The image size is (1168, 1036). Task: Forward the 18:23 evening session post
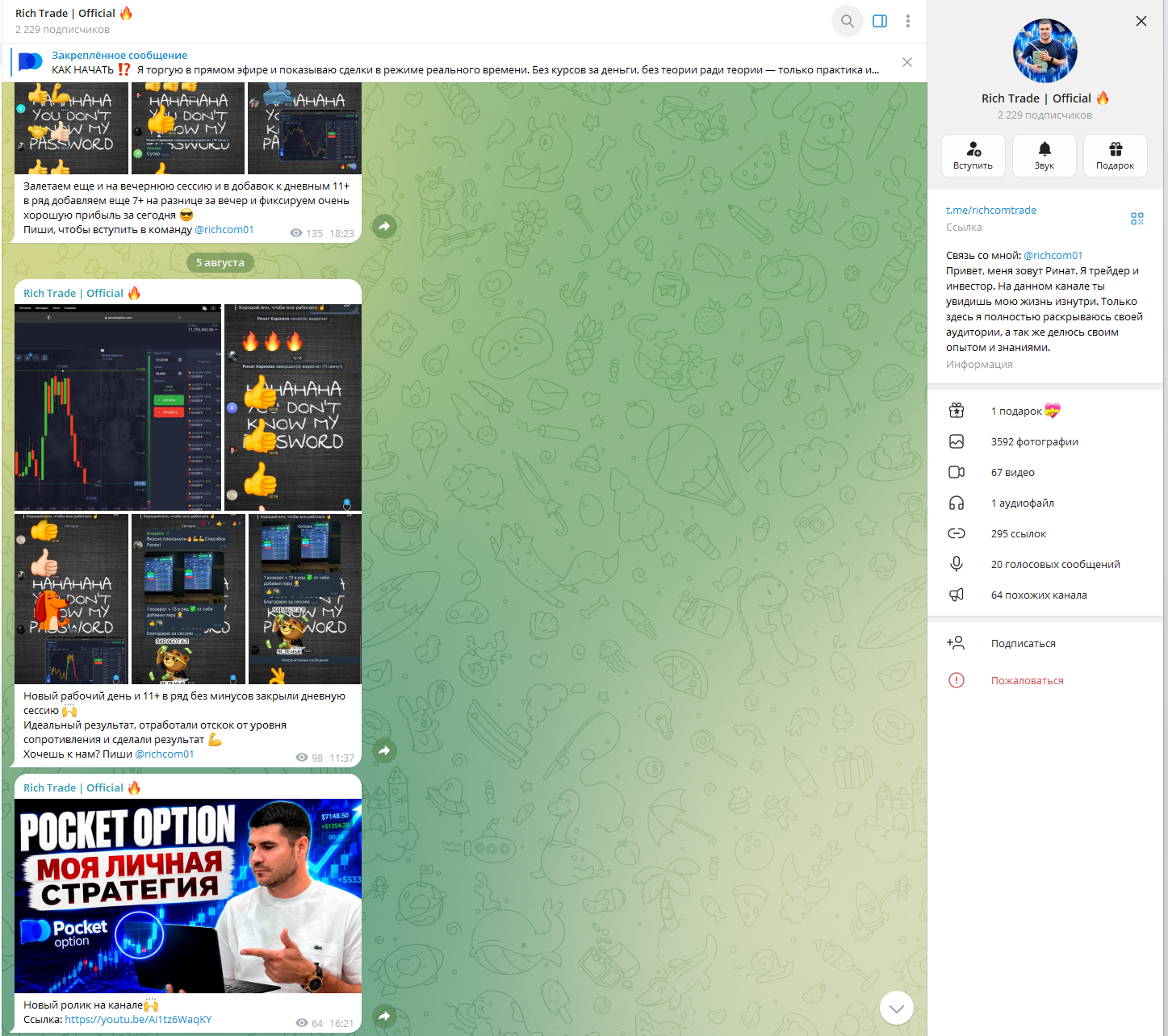384,227
